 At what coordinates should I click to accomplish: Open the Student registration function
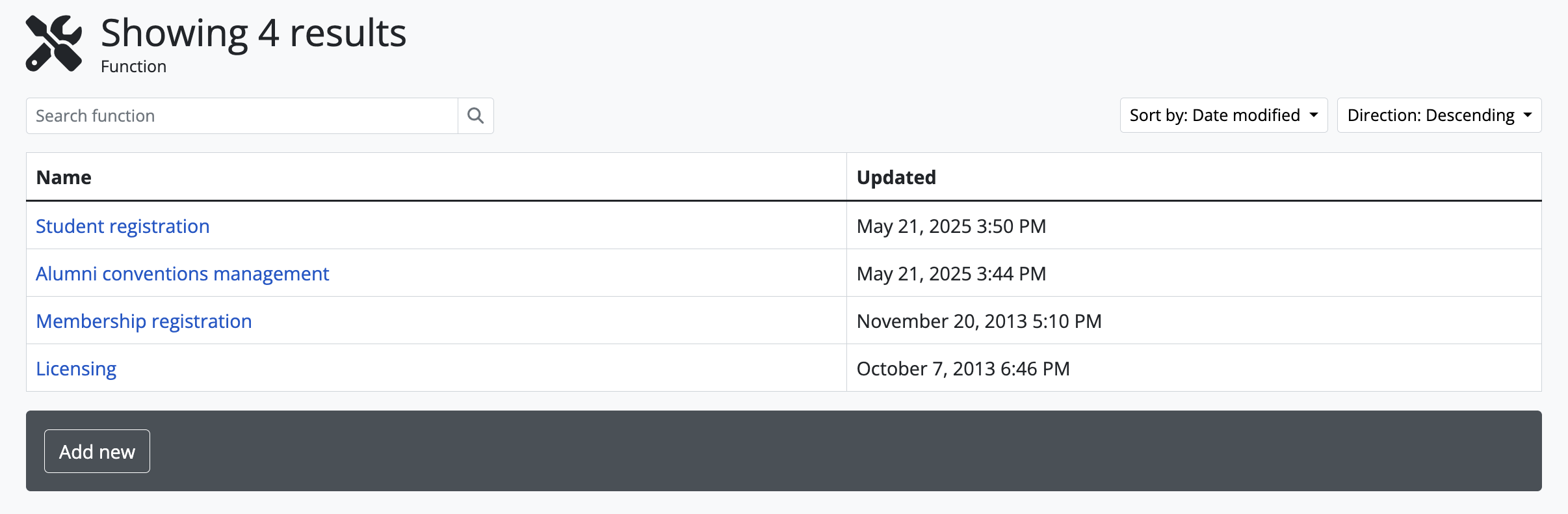tap(123, 226)
